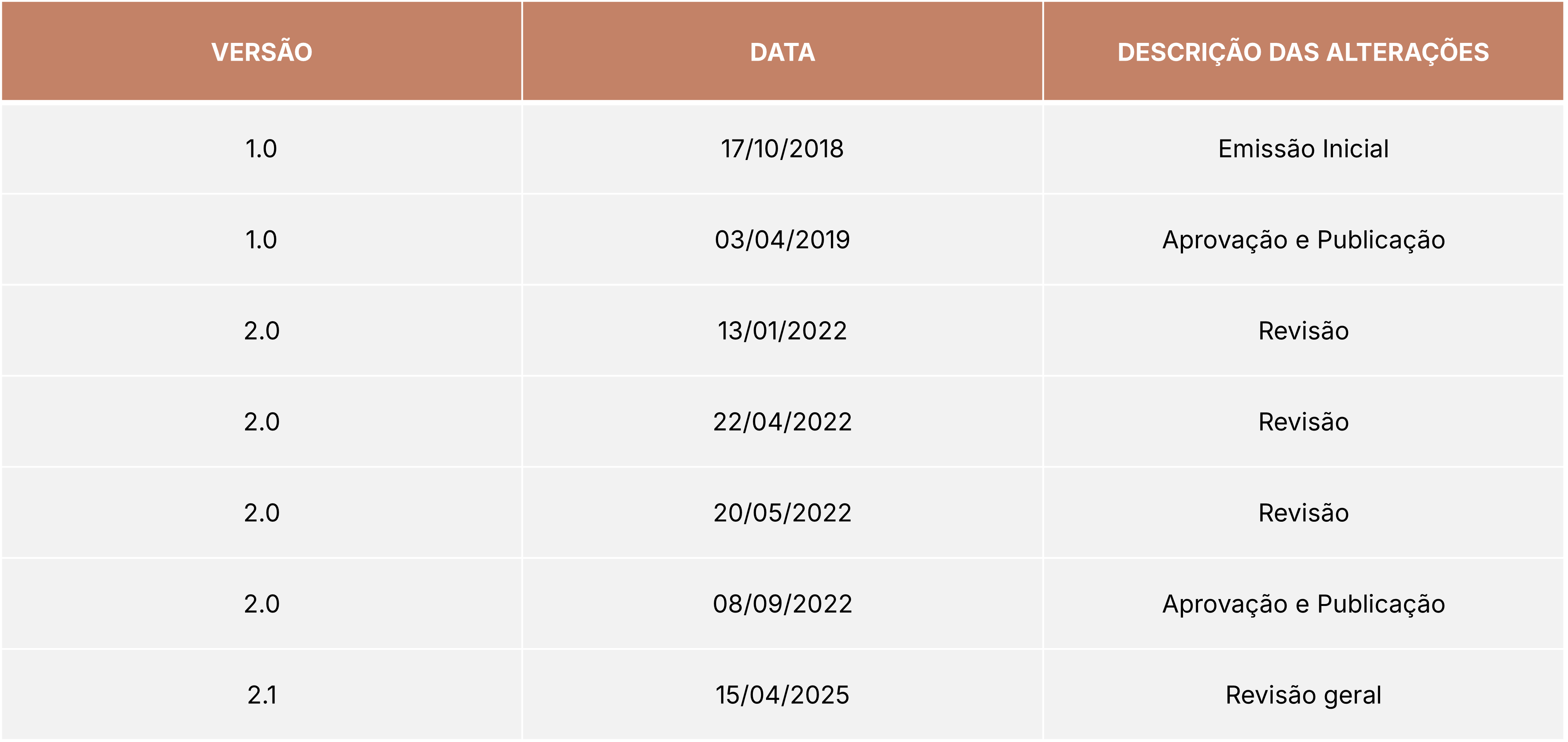This screenshot has width=1568, height=742.
Task: Click the date cell 13/01/2022
Action: click(782, 330)
